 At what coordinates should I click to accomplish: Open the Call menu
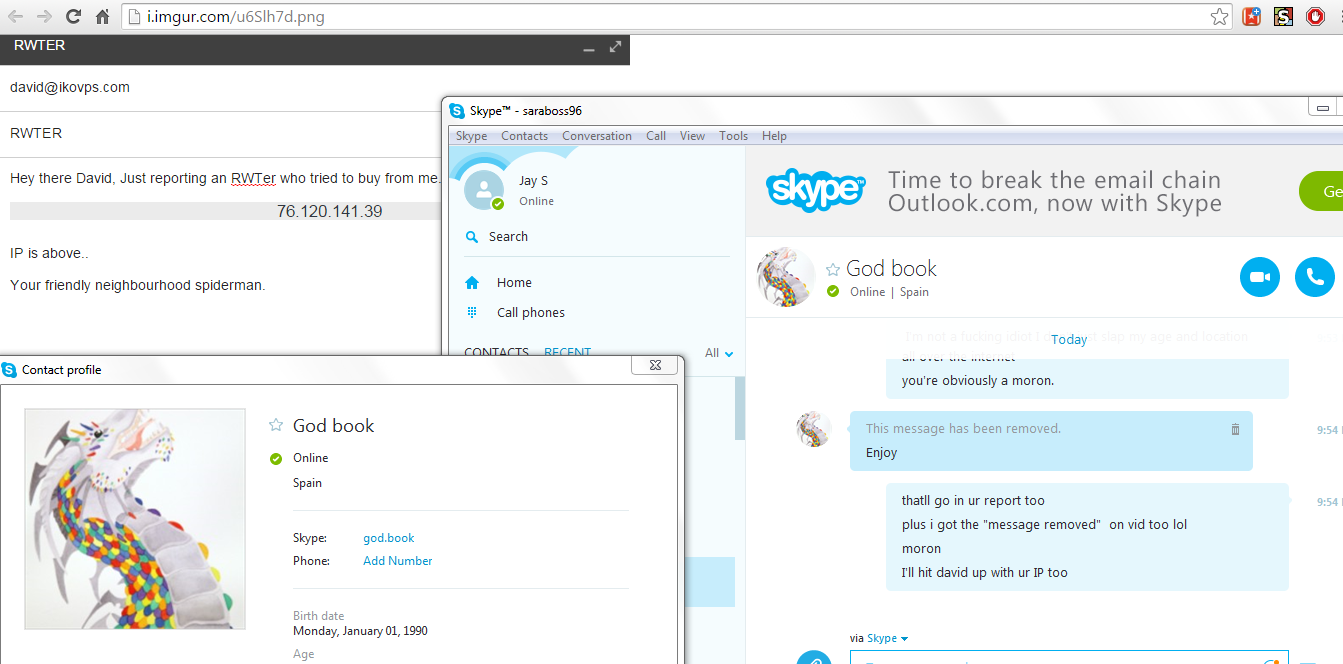656,136
